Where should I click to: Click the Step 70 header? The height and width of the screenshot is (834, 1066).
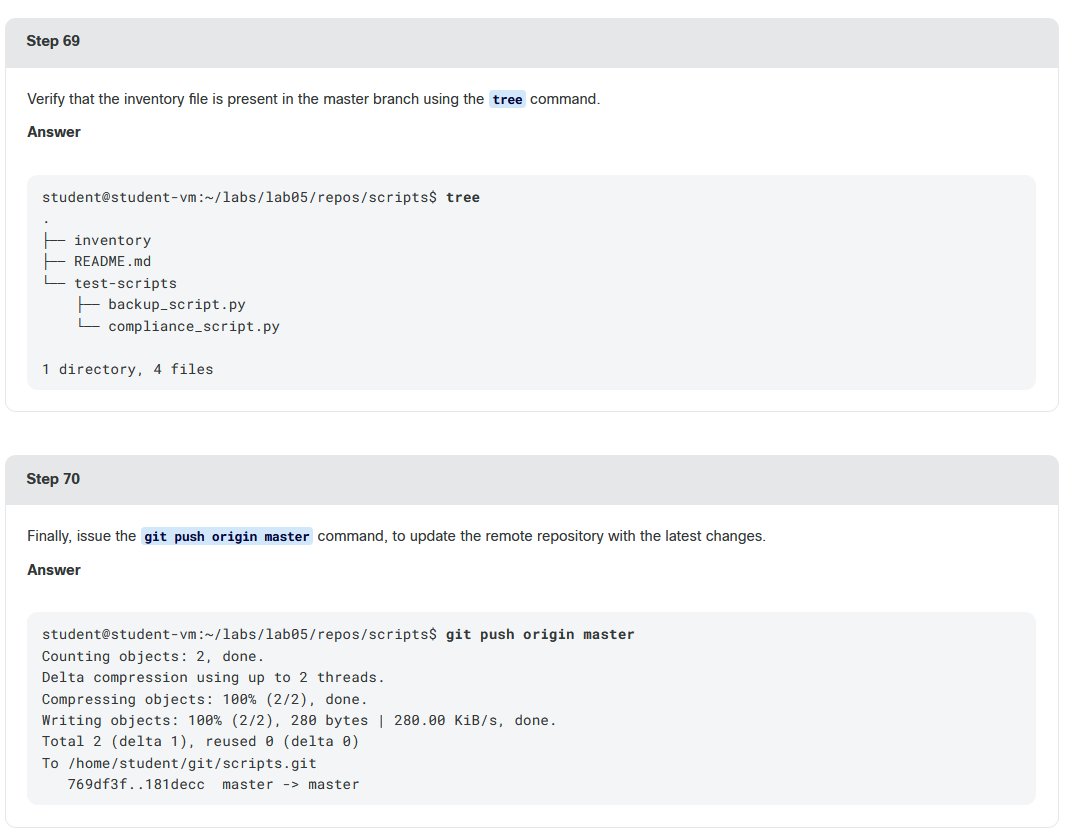pos(53,479)
